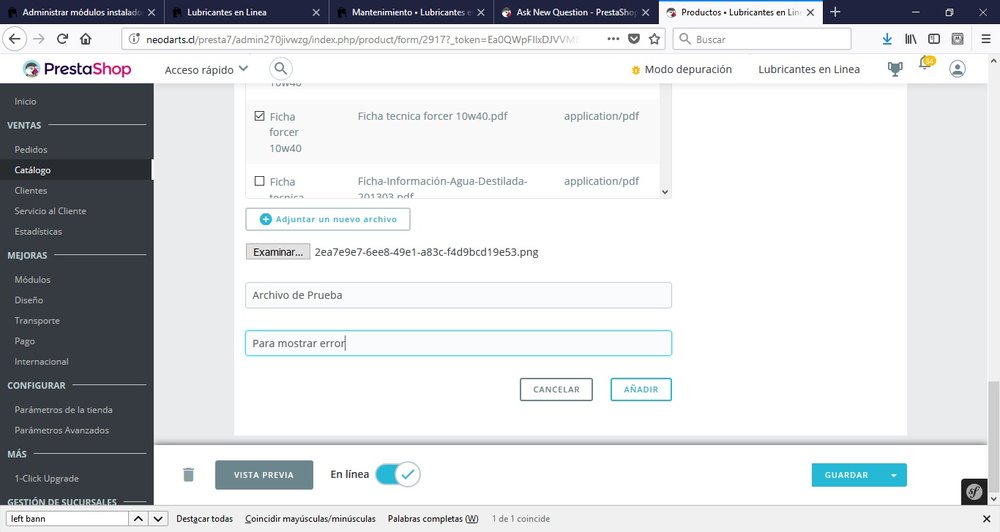Jump to previous find match
Image resolution: width=1000 pixels, height=532 pixels.
coord(138,519)
